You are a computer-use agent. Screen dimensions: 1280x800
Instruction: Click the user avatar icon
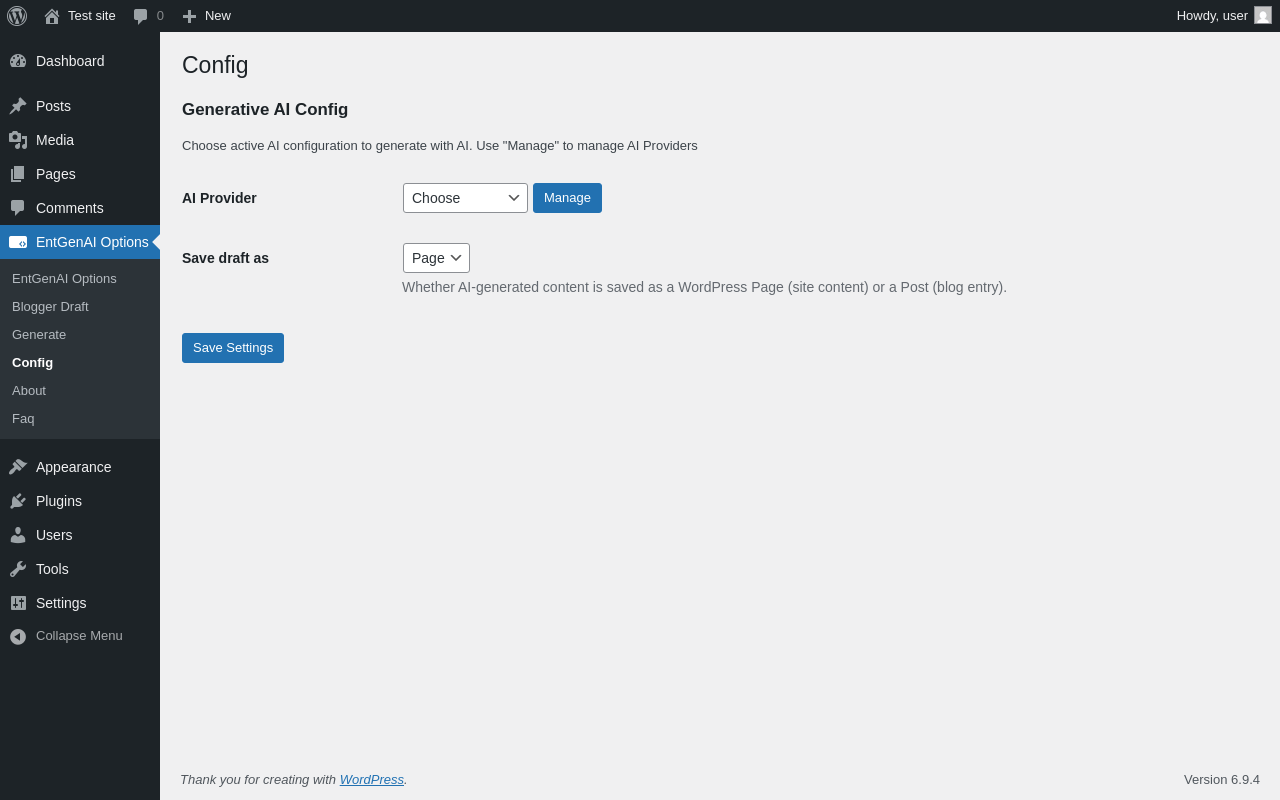click(x=1263, y=16)
